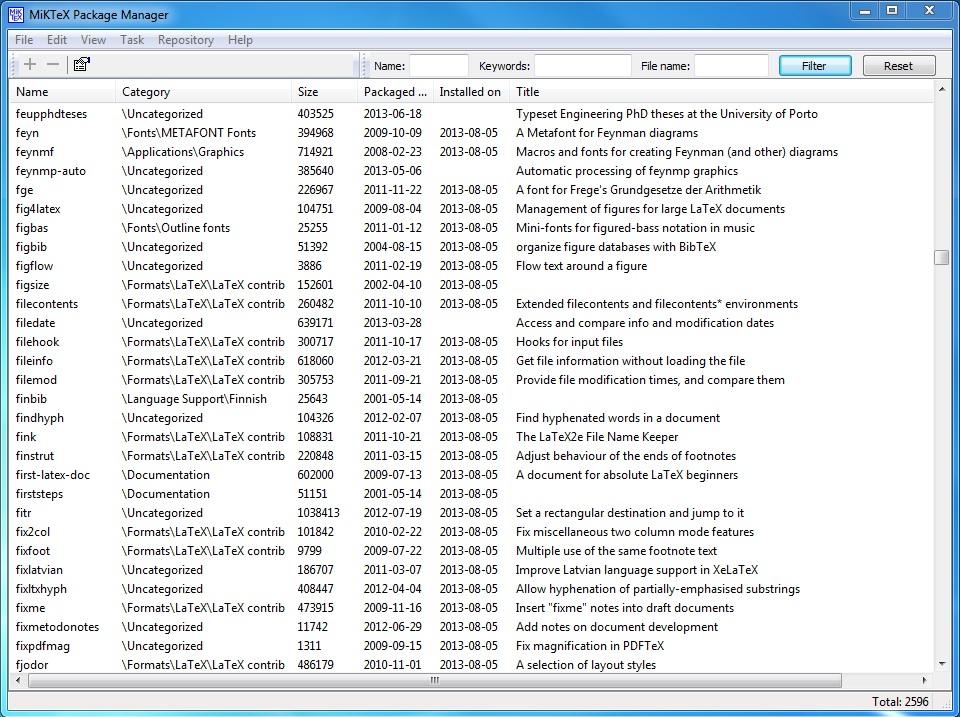Select the fixlatvian package row
The height and width of the screenshot is (717, 960).
[471, 569]
